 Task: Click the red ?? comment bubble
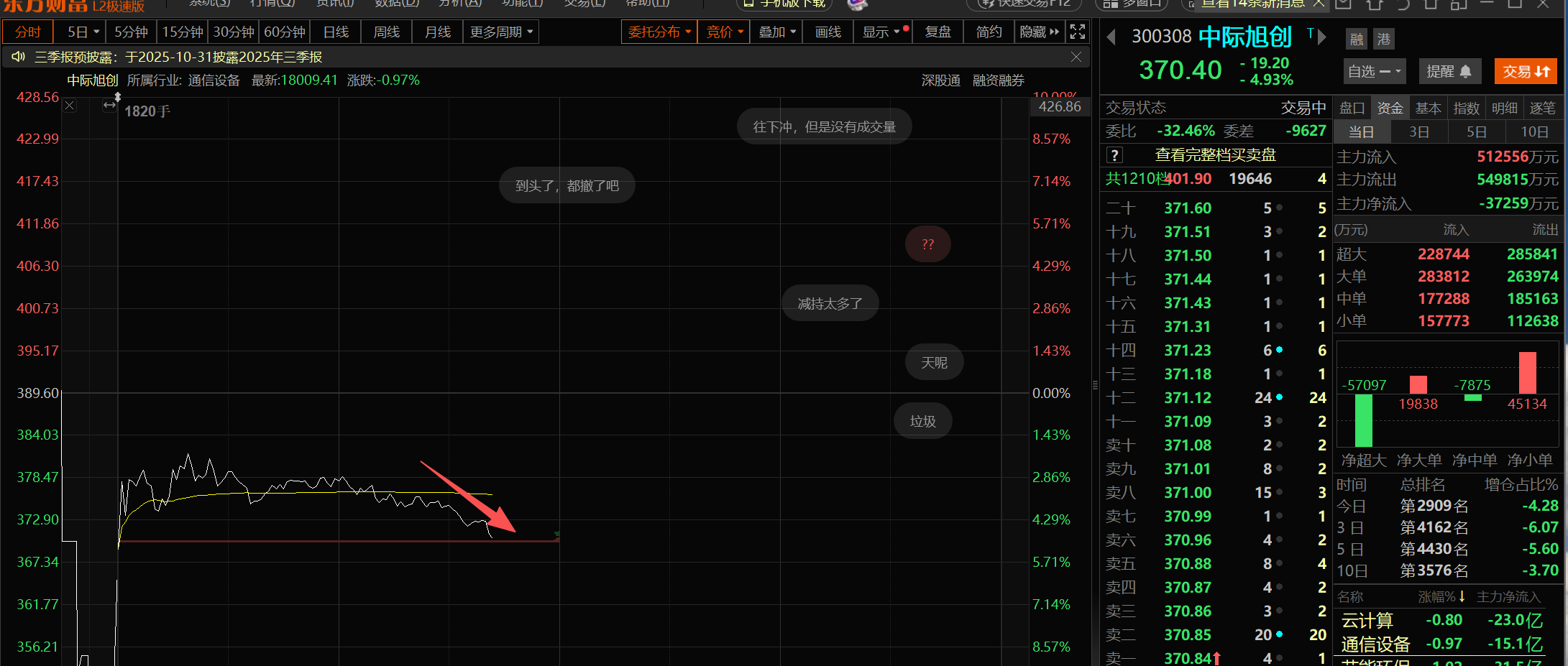click(x=928, y=244)
